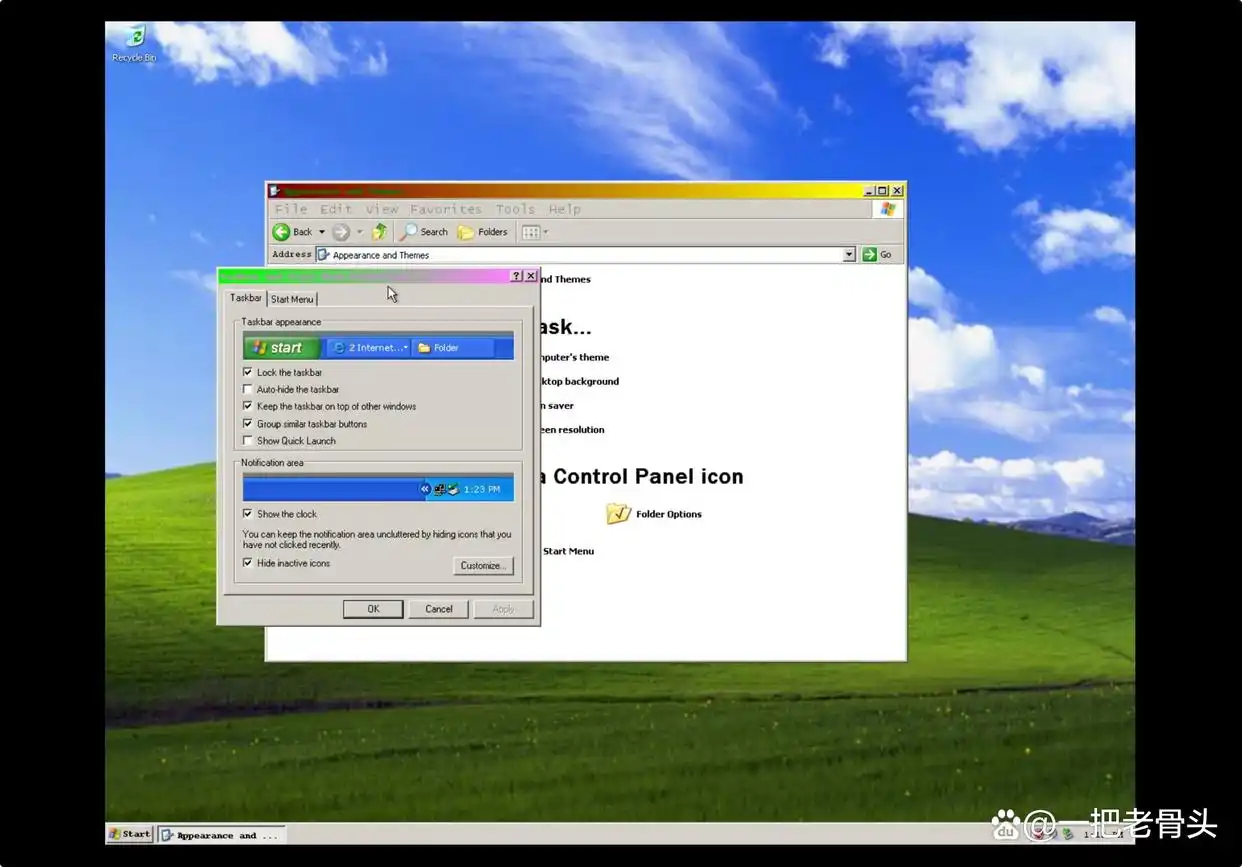
Task: Enable or disable Lock the taskbar
Action: coord(248,372)
